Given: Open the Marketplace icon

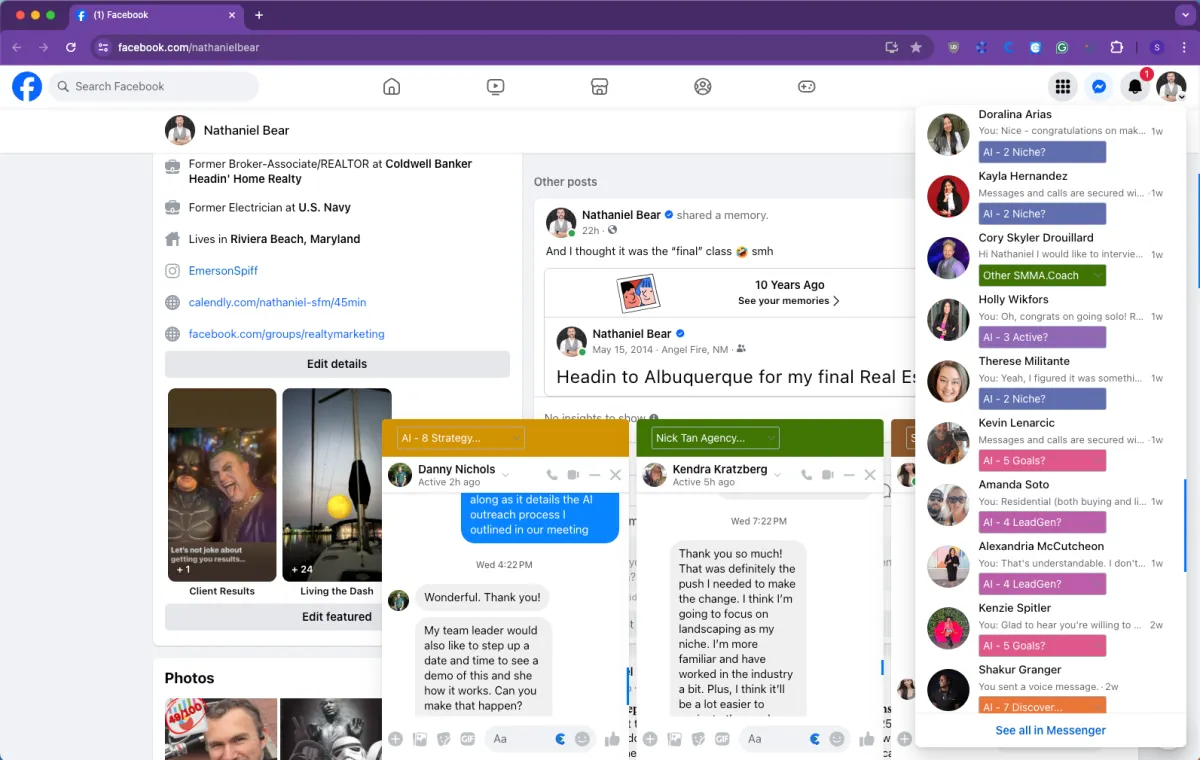Looking at the screenshot, I should 599,87.
